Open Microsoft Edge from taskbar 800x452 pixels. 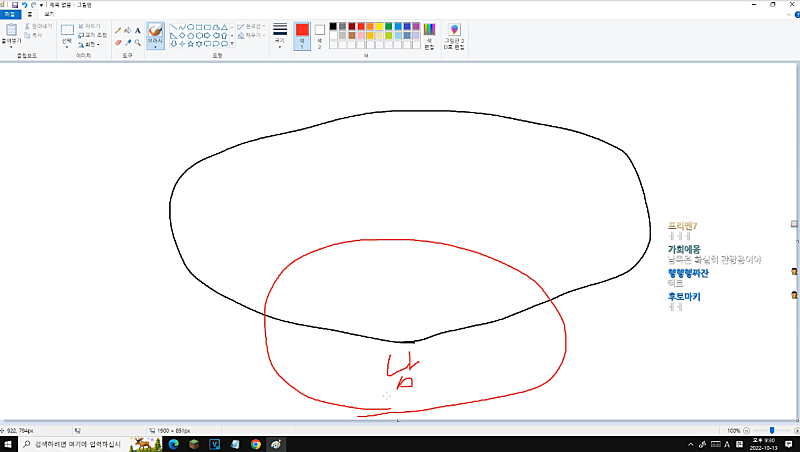click(x=173, y=444)
